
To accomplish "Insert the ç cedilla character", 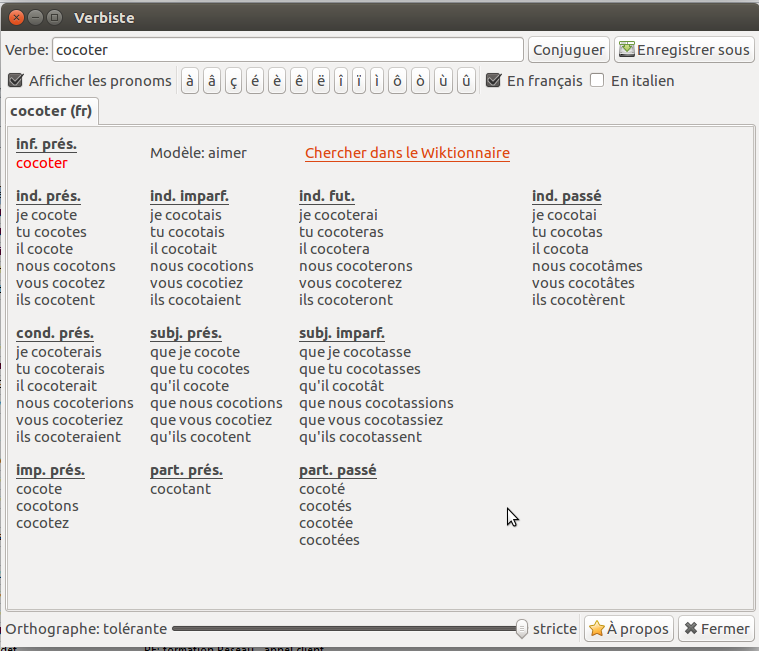I will 233,81.
